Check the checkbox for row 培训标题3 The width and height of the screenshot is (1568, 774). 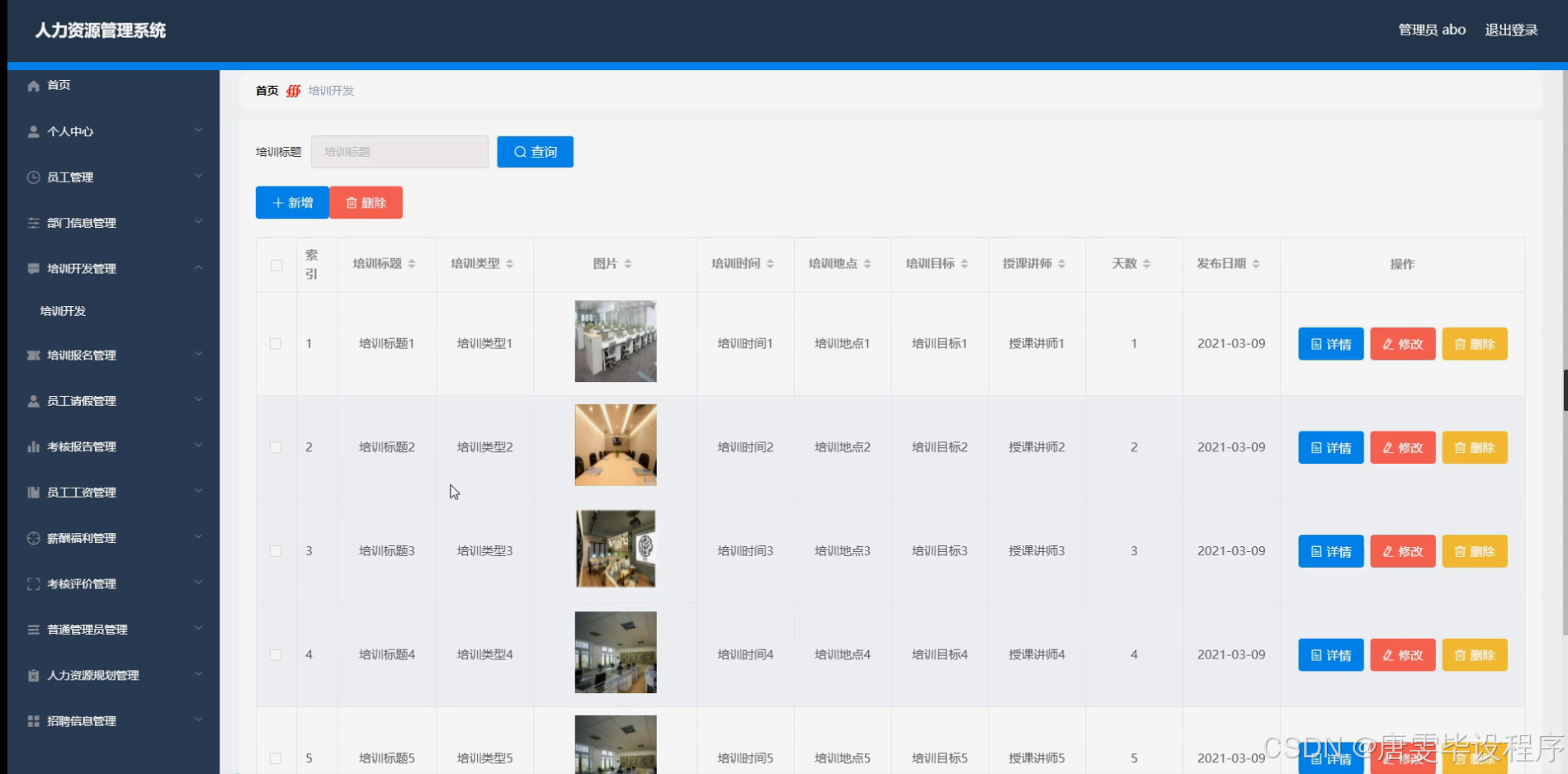tap(275, 551)
